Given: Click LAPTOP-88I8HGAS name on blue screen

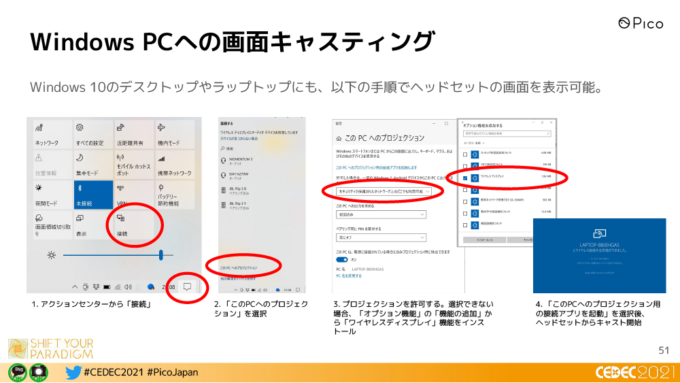Looking at the screenshot, I should tap(599, 245).
